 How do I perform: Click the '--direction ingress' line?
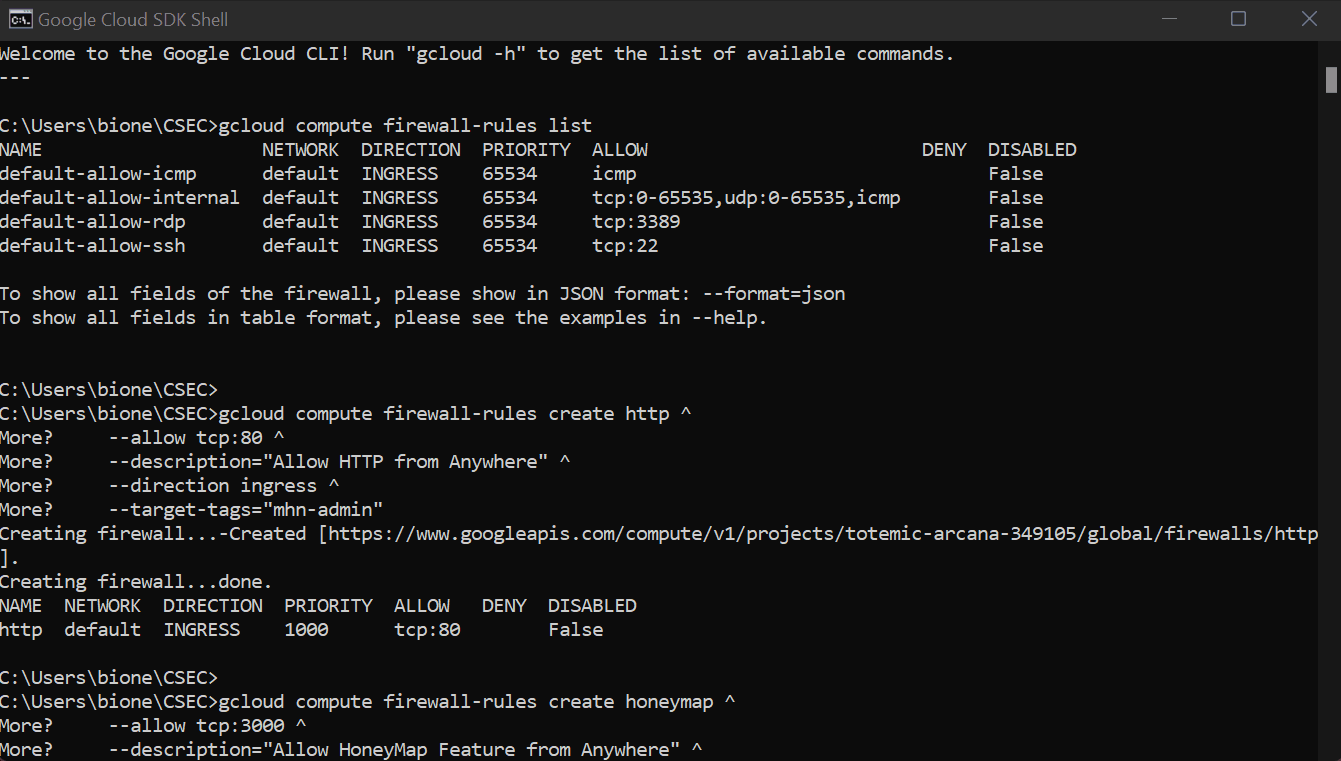coord(224,486)
